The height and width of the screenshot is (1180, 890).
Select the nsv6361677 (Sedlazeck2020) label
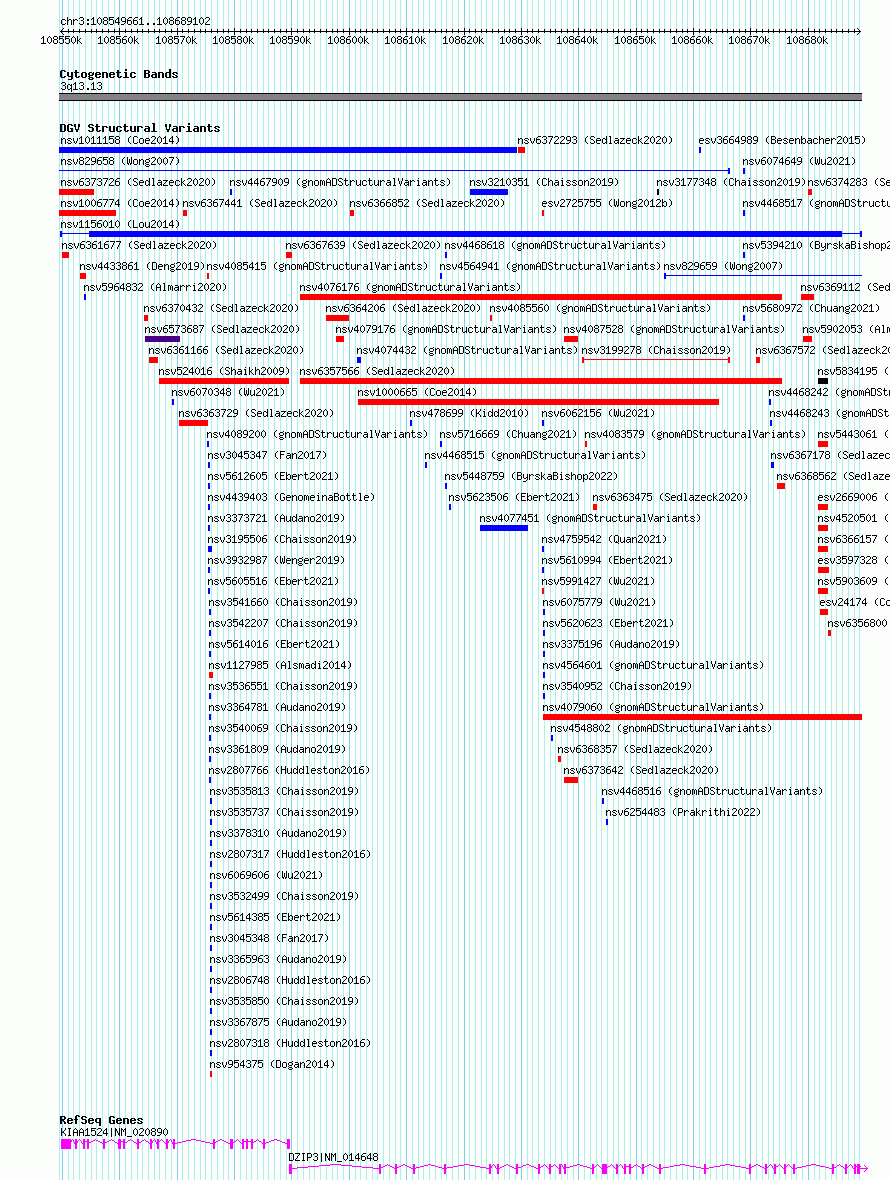click(x=138, y=246)
